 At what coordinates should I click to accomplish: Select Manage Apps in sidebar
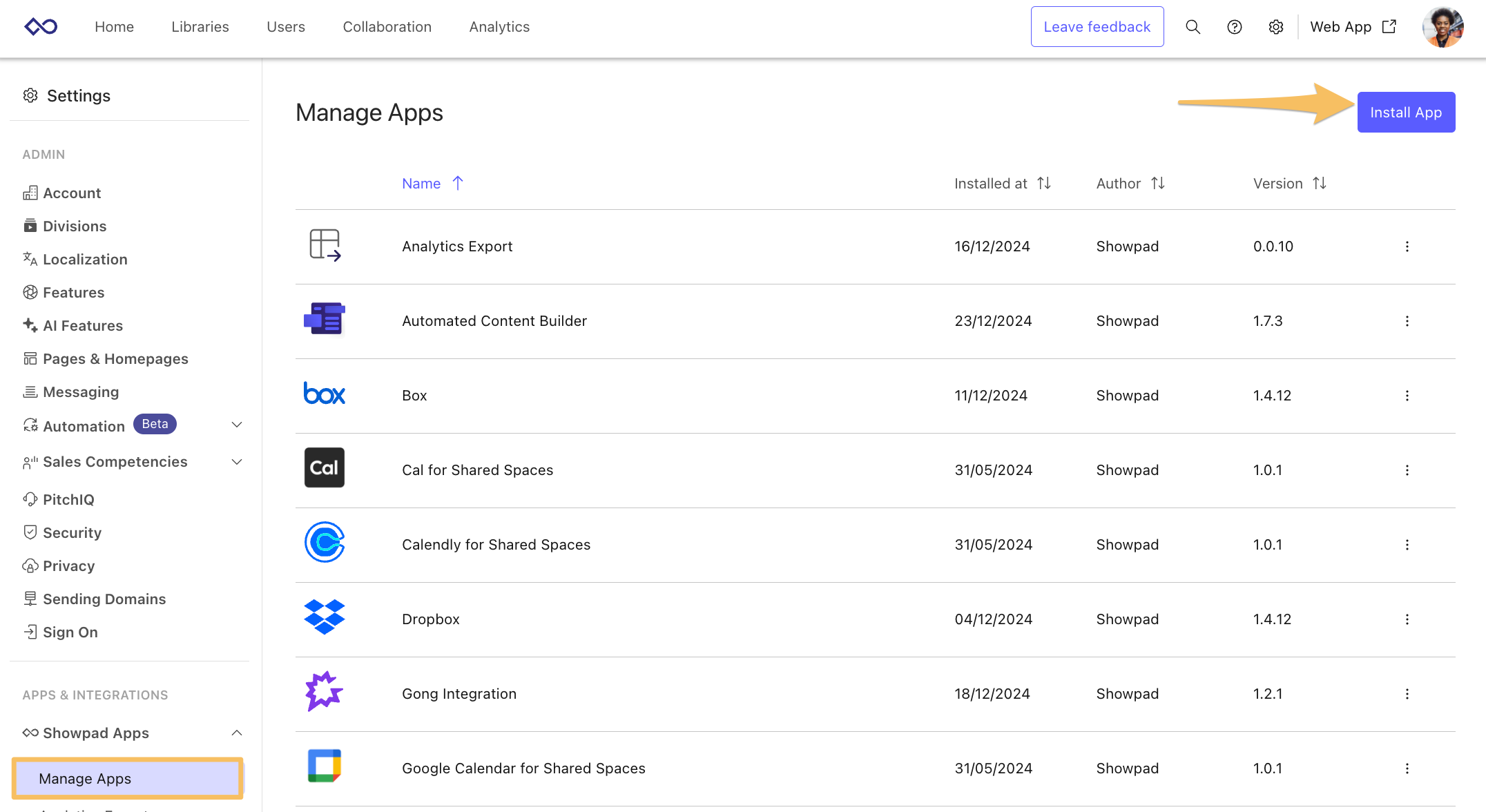click(128, 778)
